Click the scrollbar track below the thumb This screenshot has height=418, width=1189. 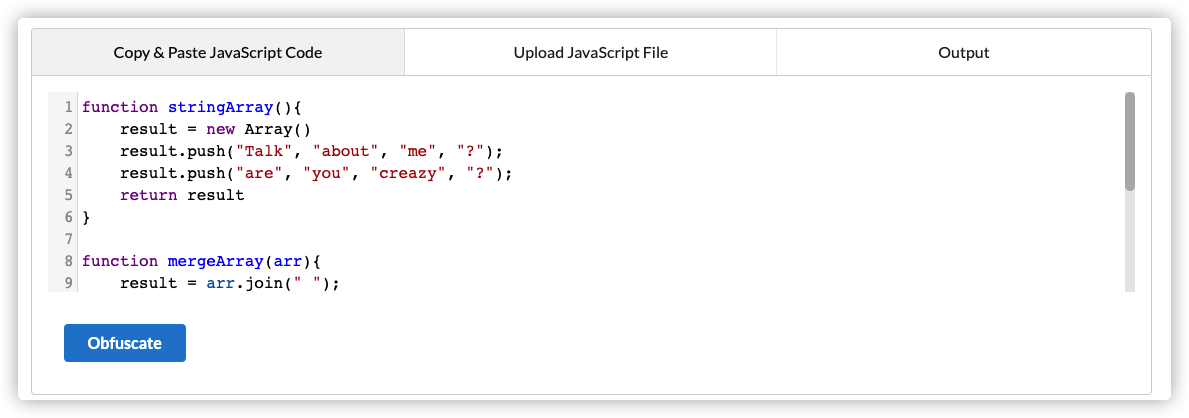1129,240
